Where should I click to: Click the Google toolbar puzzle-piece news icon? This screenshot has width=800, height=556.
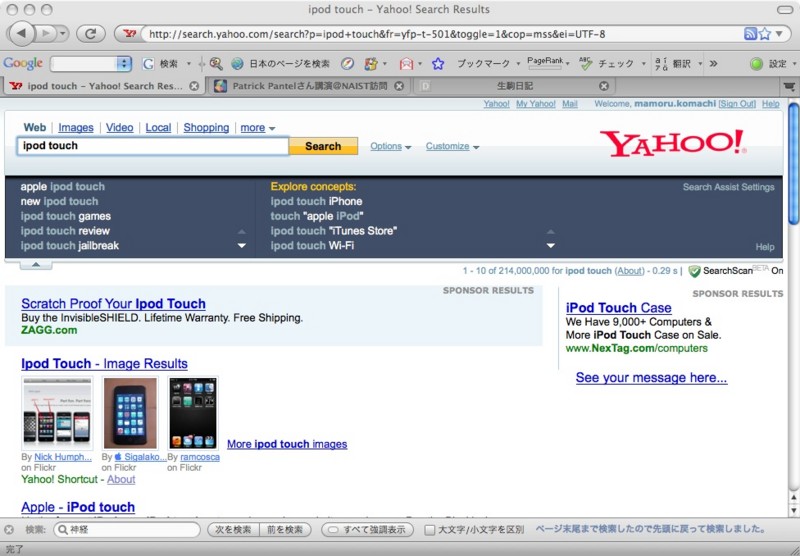tap(371, 63)
